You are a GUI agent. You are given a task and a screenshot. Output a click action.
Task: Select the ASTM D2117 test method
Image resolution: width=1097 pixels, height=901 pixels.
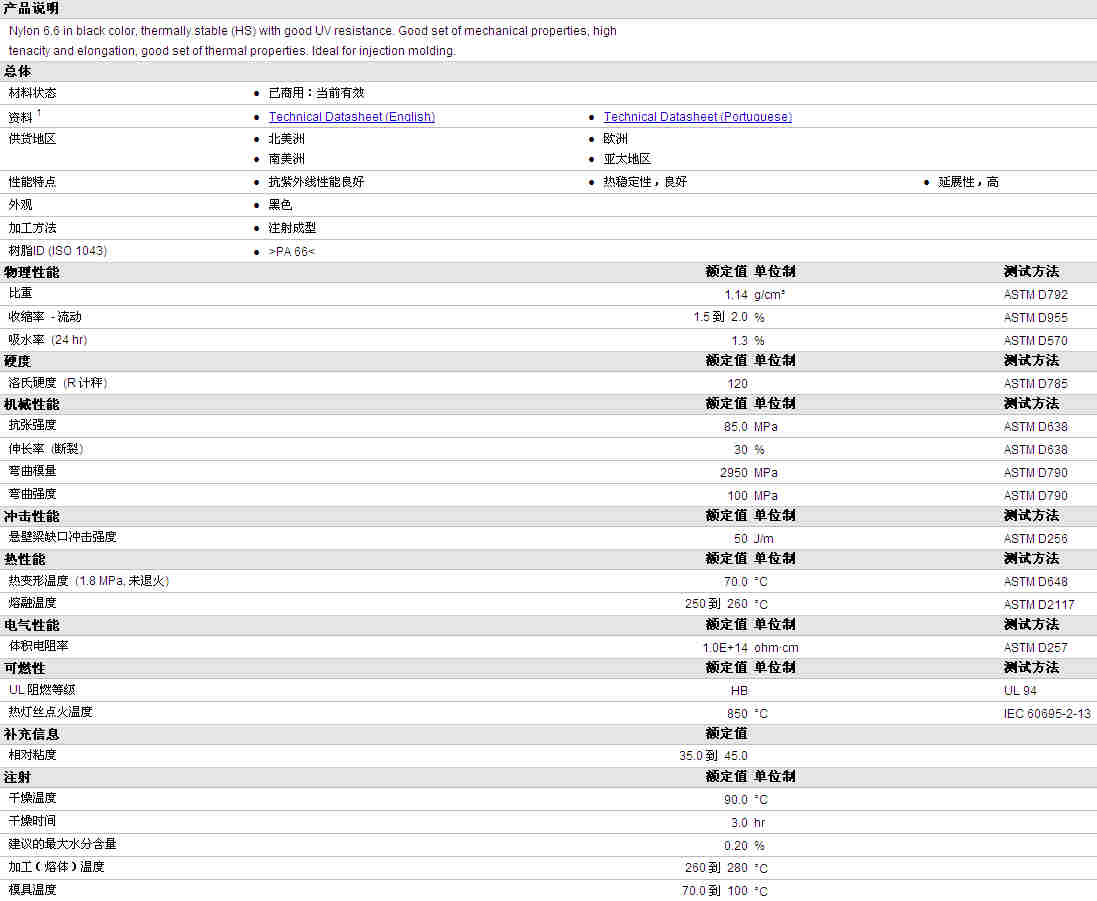pyautogui.click(x=1039, y=604)
